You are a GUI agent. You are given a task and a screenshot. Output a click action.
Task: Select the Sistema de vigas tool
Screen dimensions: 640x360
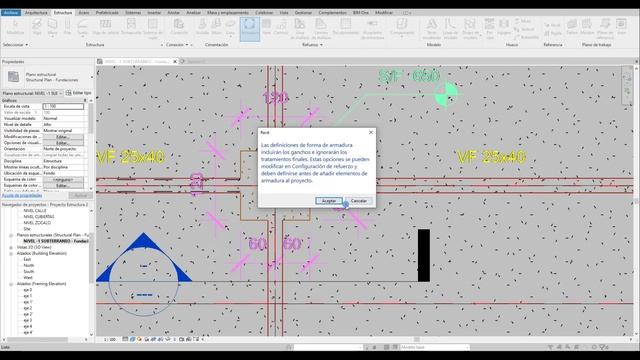coord(153,29)
